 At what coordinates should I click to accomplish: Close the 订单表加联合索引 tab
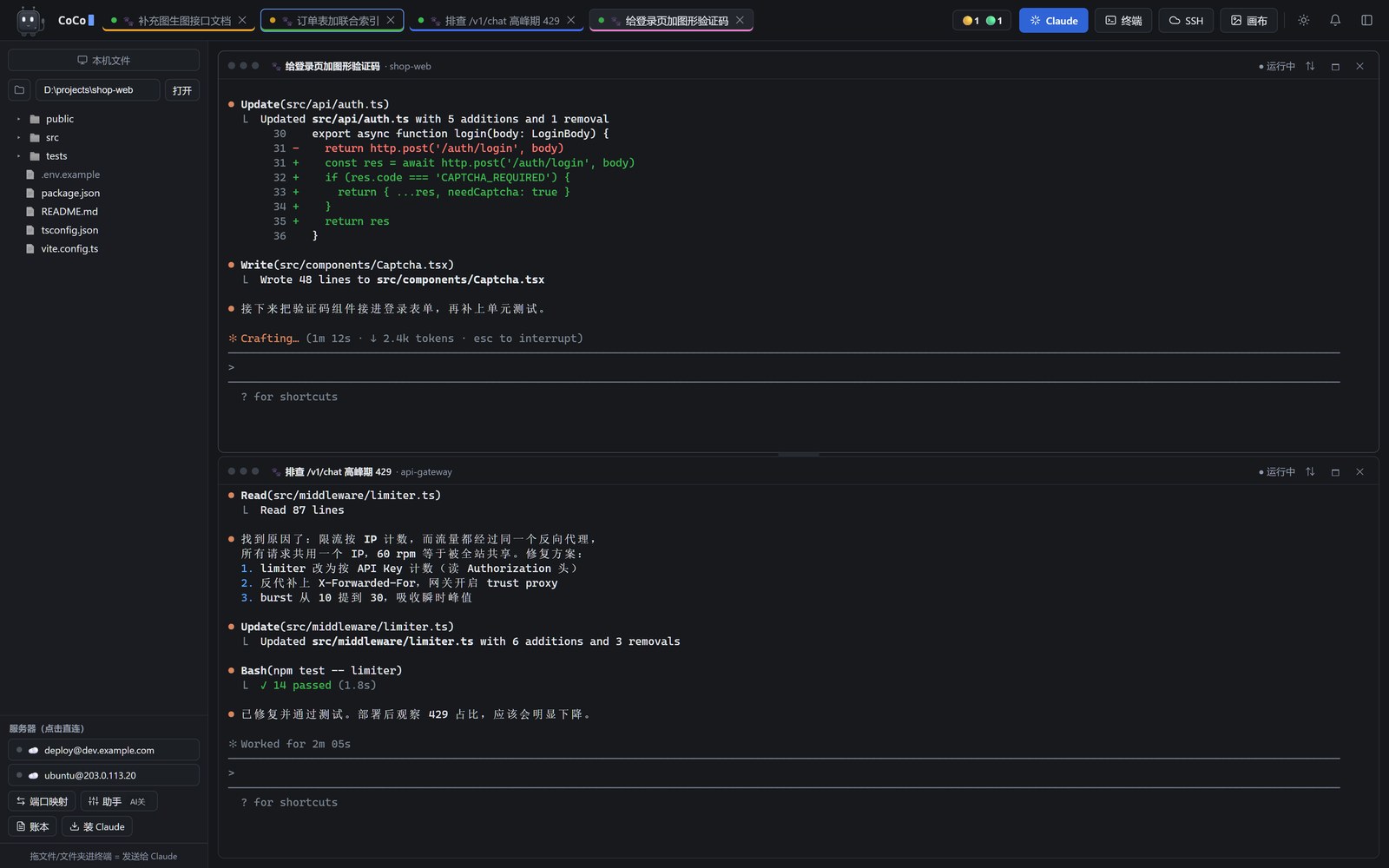pyautogui.click(x=391, y=20)
